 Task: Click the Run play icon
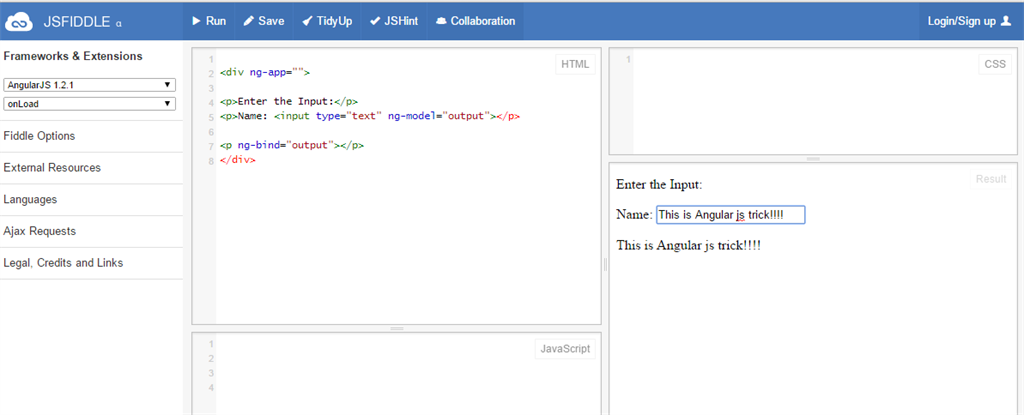click(x=196, y=21)
